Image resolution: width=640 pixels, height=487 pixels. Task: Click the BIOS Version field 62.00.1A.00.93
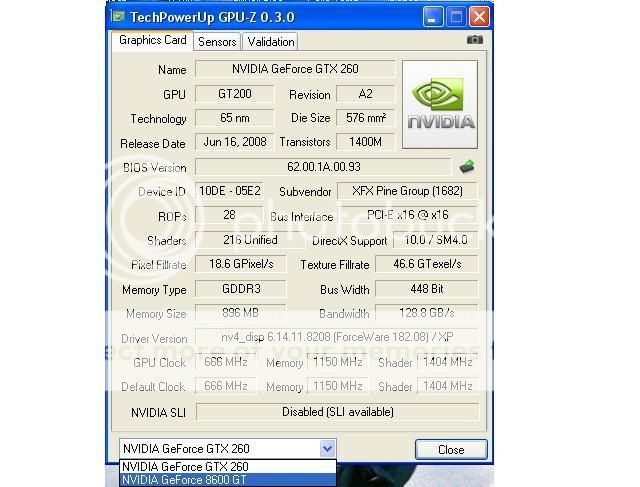coord(323,167)
